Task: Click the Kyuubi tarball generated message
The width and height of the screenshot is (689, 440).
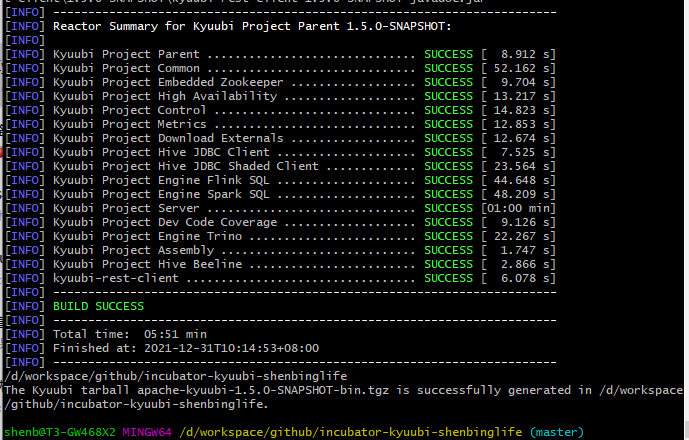Action: pyautogui.click(x=344, y=397)
